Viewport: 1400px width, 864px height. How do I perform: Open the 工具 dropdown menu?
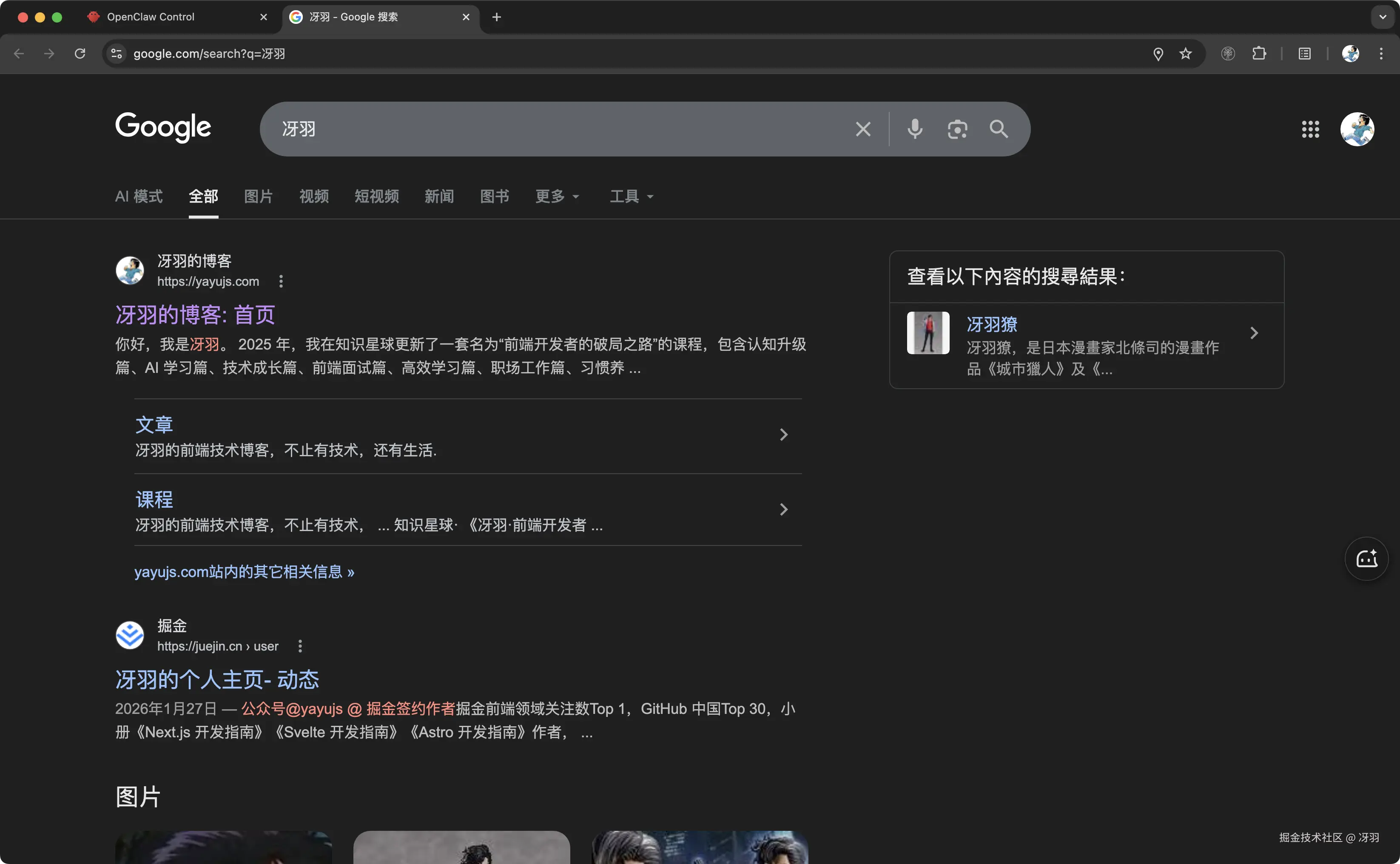[x=631, y=196]
